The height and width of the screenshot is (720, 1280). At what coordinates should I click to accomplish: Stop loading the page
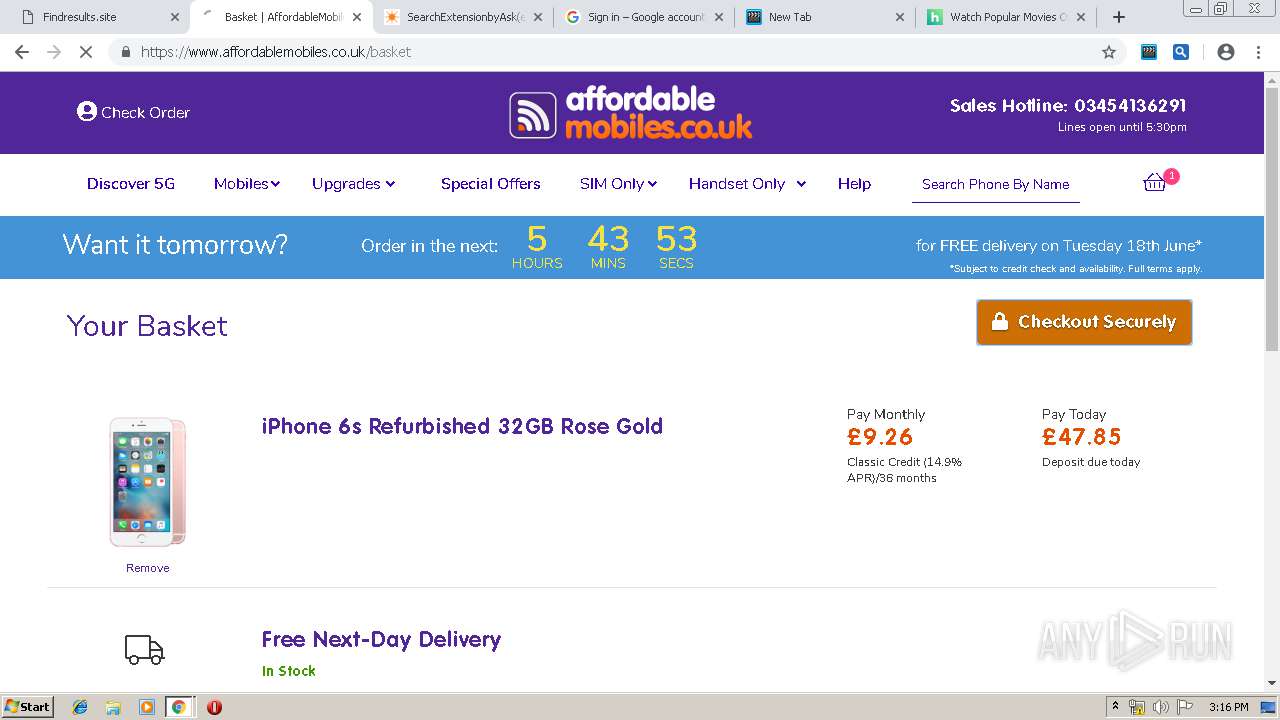click(x=86, y=52)
